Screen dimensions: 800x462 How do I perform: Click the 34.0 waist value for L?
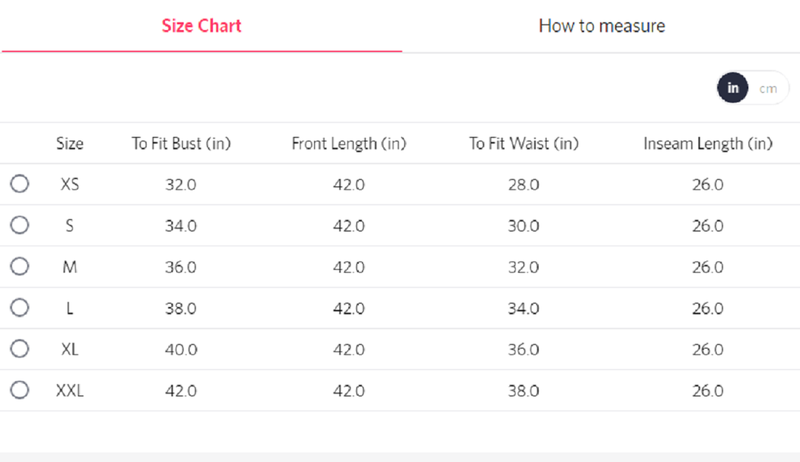point(523,309)
